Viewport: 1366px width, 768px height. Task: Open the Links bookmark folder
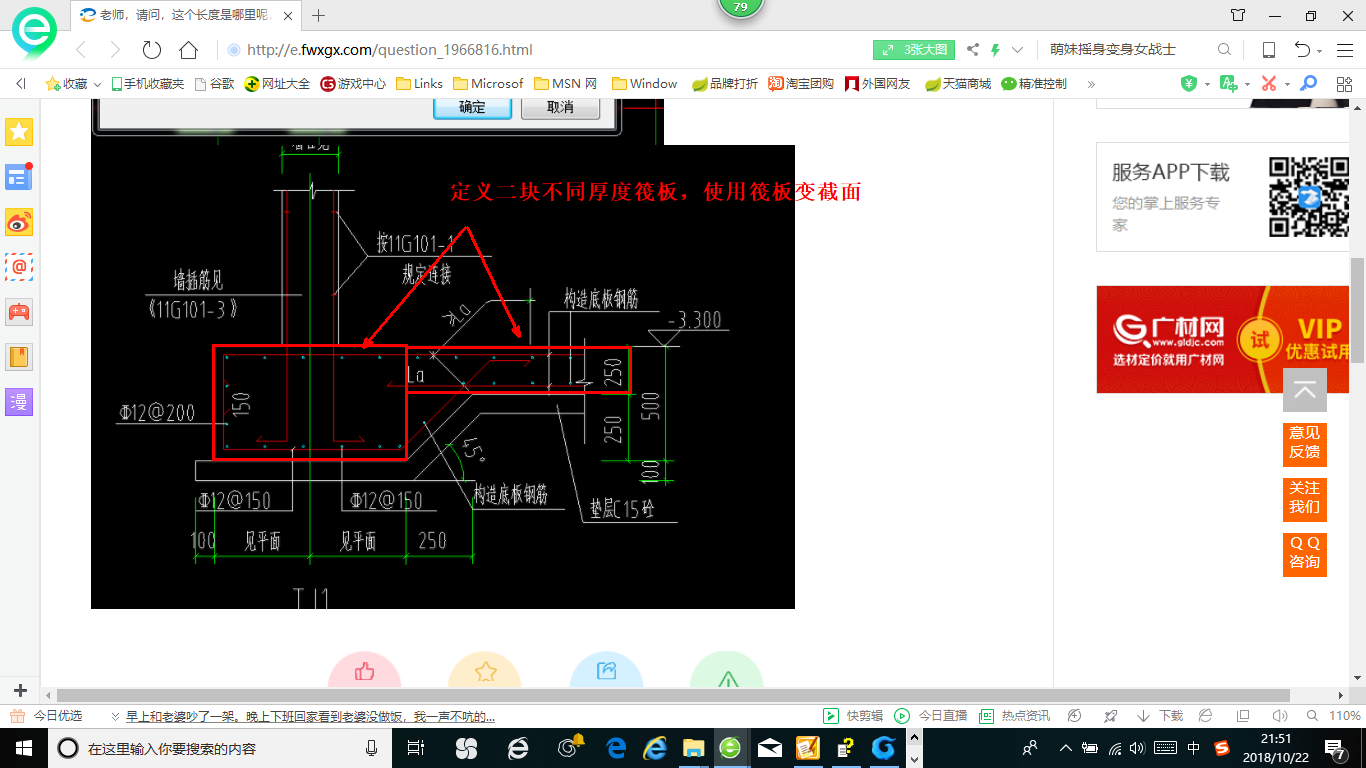[x=420, y=84]
